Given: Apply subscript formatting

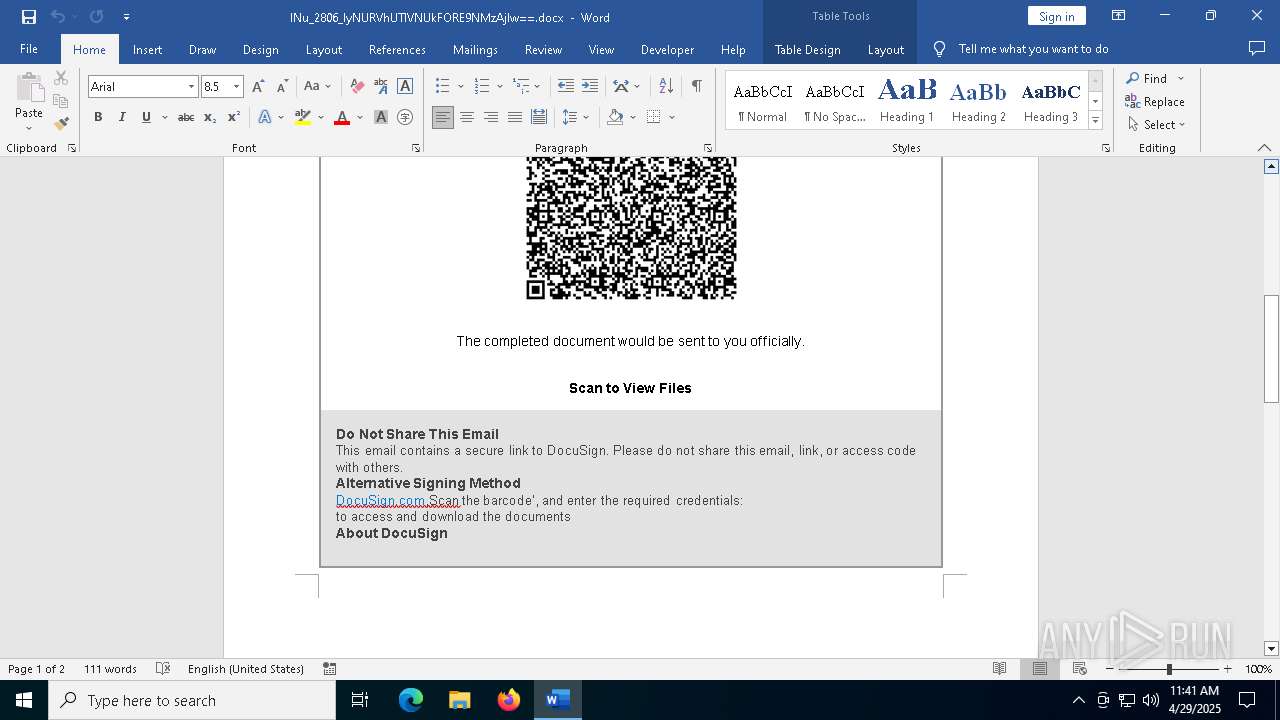Looking at the screenshot, I should click(210, 118).
